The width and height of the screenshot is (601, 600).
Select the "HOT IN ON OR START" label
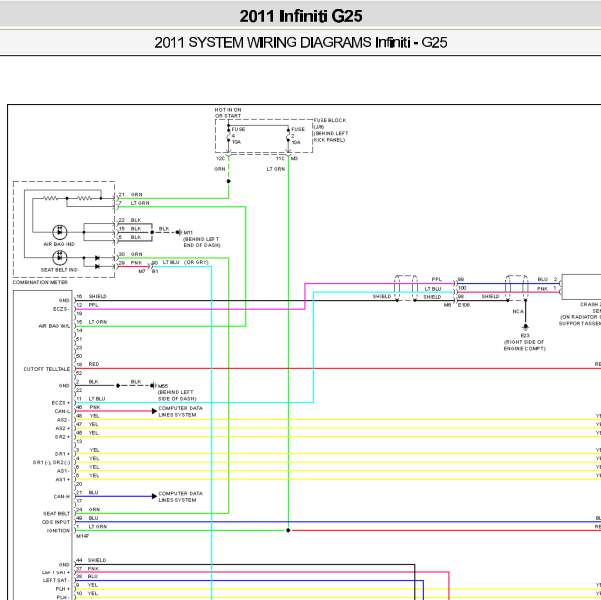[228, 113]
